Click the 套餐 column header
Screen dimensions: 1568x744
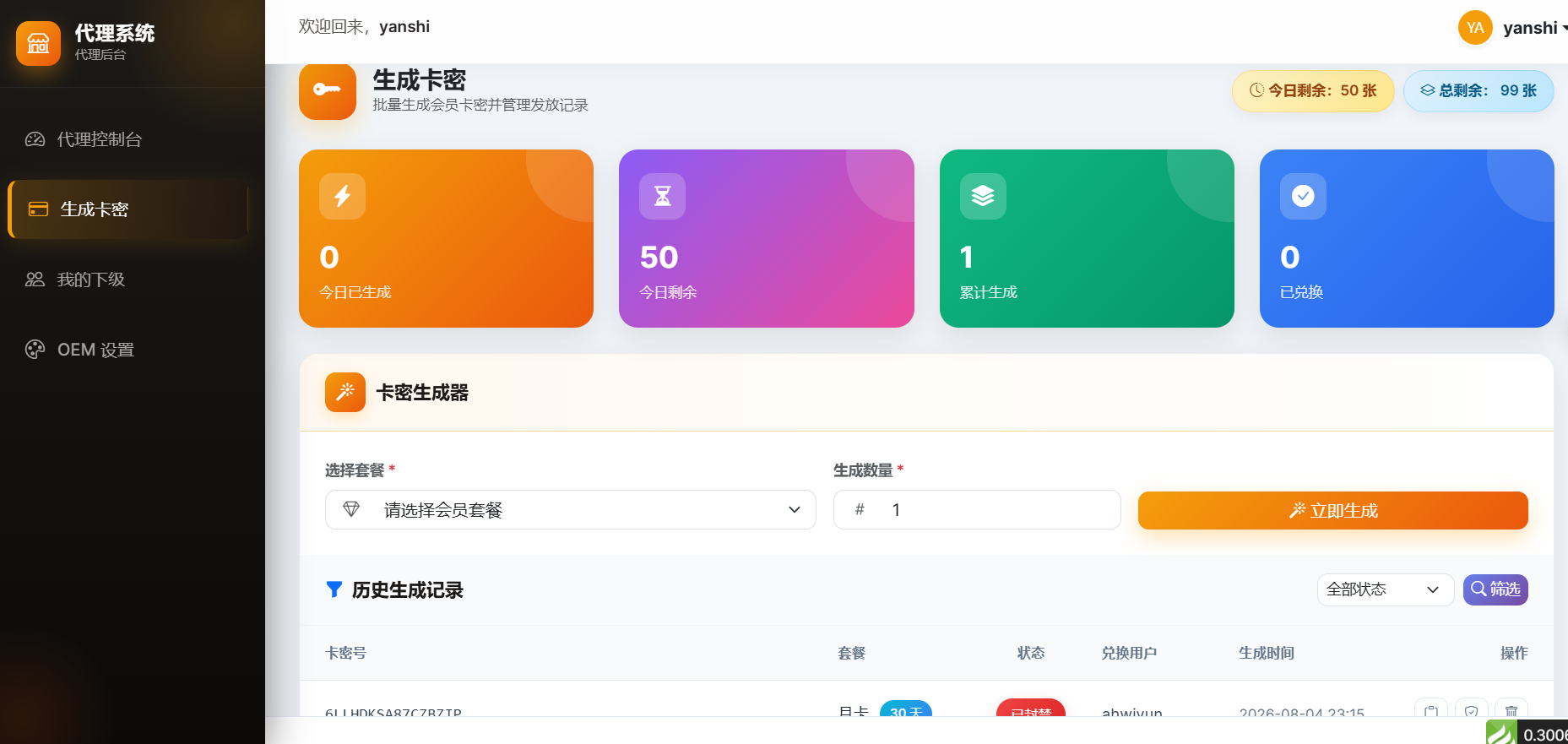tap(851, 653)
